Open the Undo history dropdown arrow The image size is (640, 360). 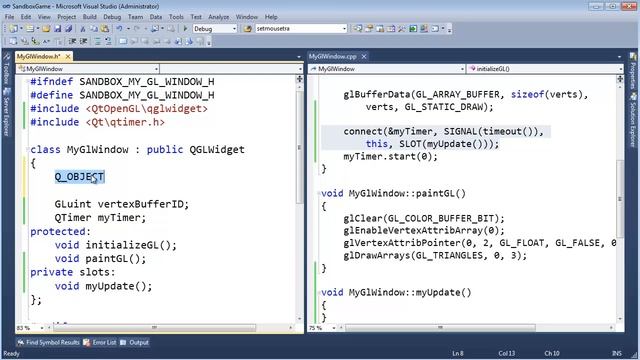click(128, 29)
